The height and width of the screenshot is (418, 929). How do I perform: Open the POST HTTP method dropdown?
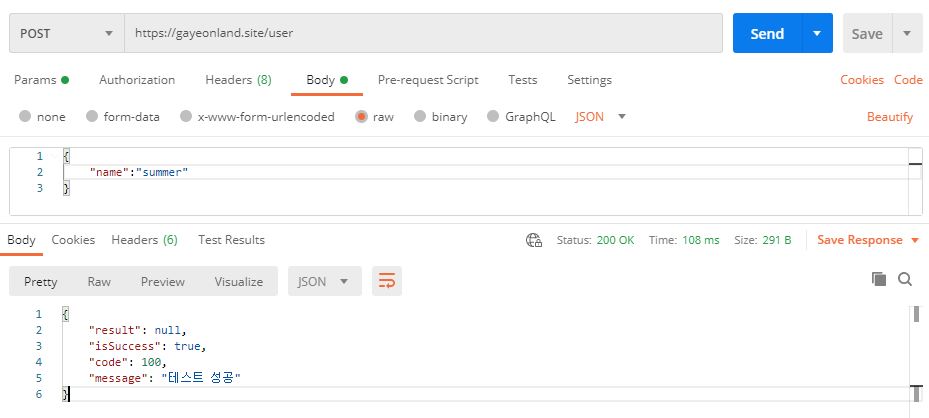coord(66,33)
